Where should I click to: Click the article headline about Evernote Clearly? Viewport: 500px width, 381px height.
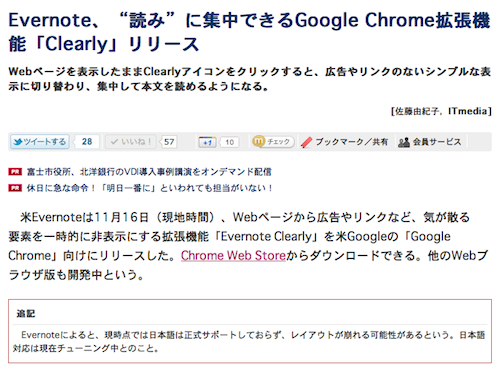point(249,32)
